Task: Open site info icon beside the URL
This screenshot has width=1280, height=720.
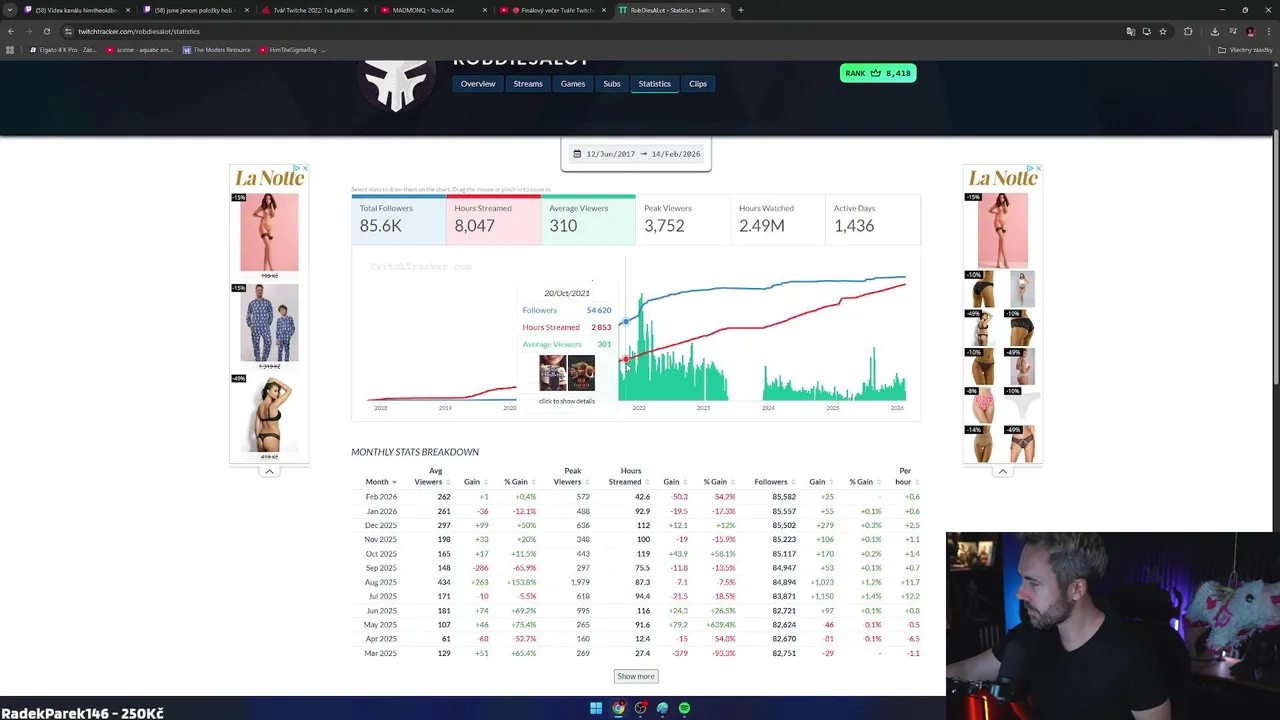Action: tap(68, 31)
